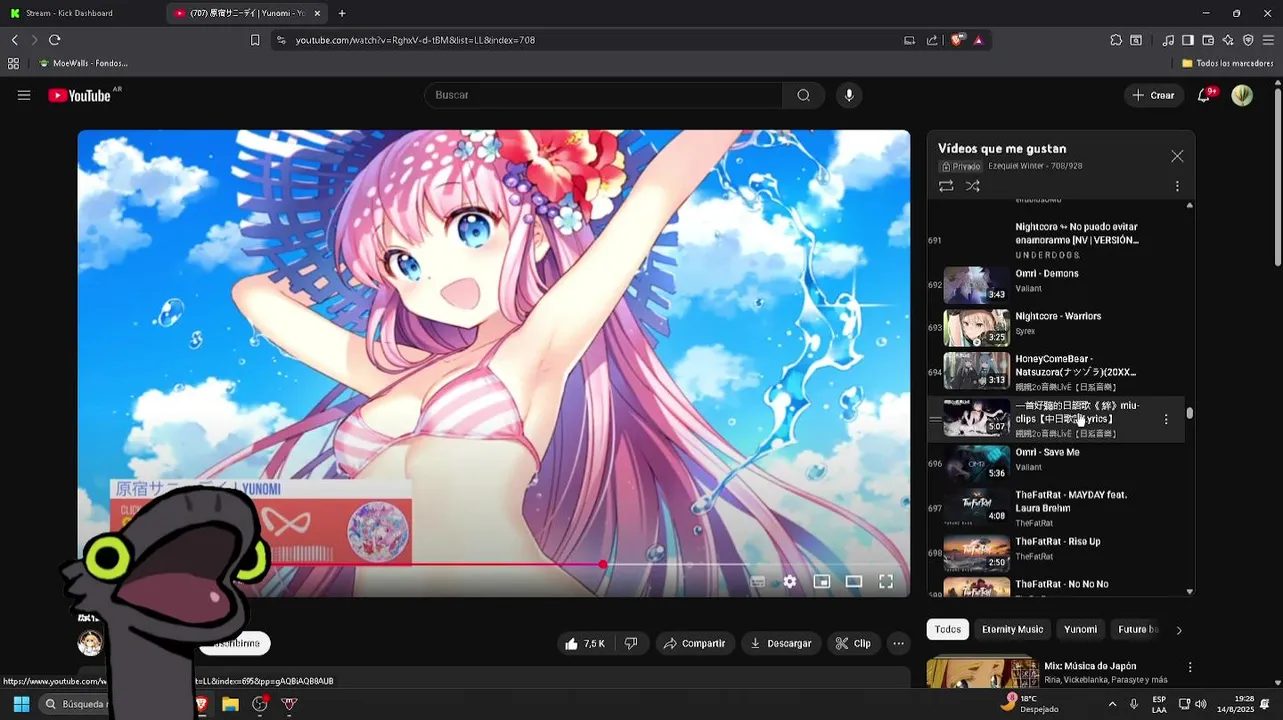
Task: Open video player settings gear
Action: pyautogui.click(x=790, y=581)
